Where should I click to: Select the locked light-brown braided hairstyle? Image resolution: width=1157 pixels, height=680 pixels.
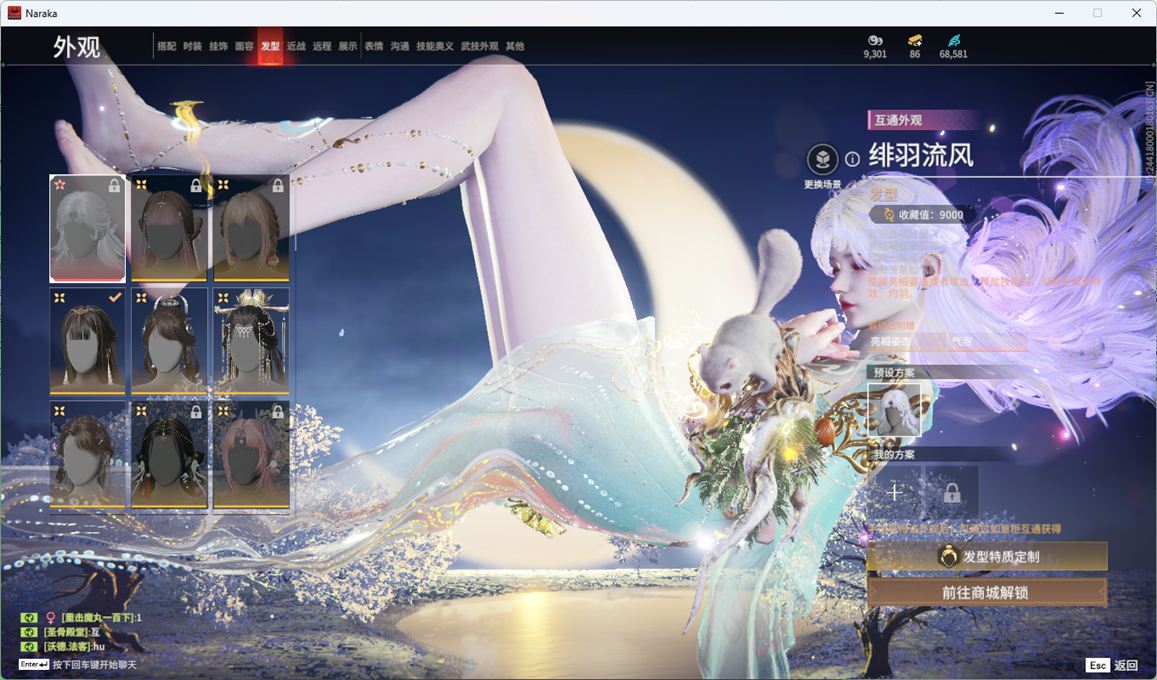point(251,229)
